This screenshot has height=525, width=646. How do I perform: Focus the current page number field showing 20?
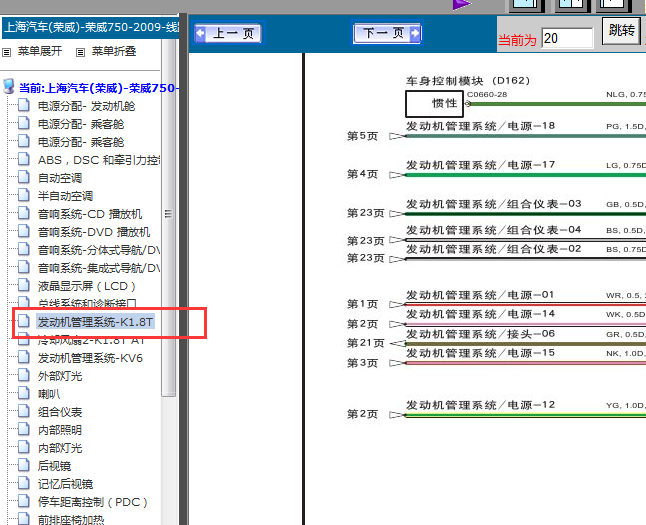click(x=567, y=38)
